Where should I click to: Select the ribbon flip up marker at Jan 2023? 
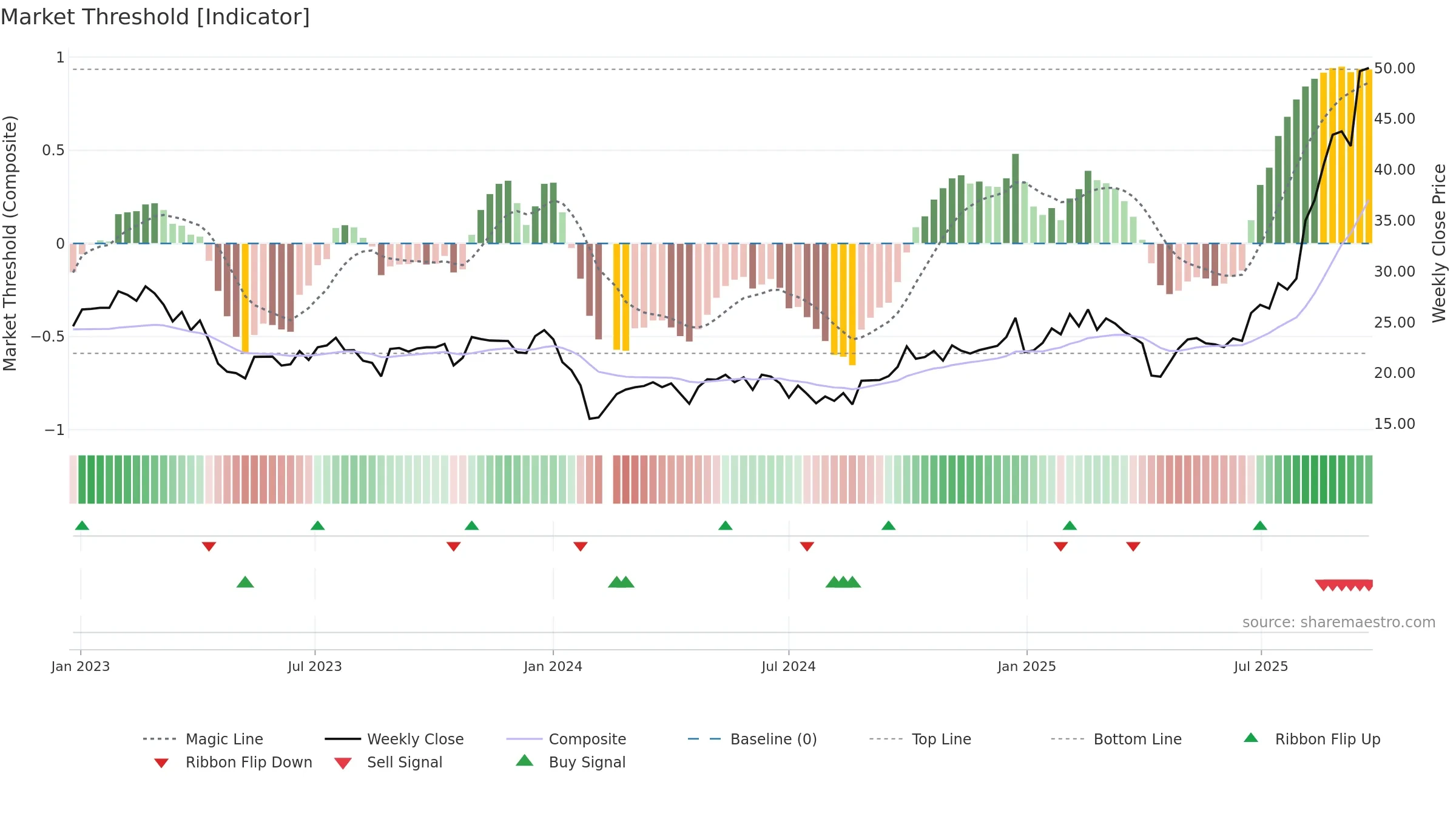82,525
